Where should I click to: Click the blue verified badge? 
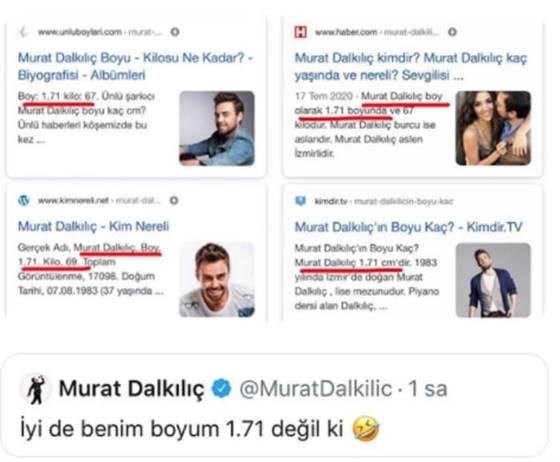click(x=221, y=388)
